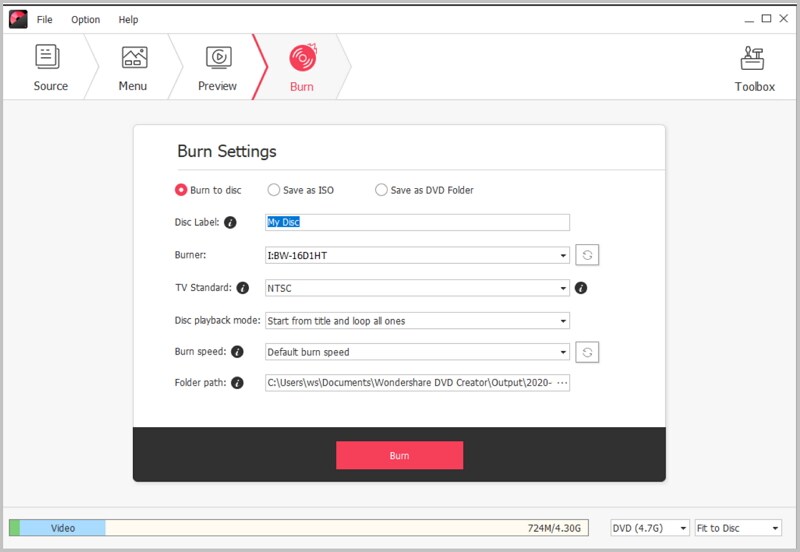This screenshot has height=552, width=800.
Task: Select the Burn step disc icon
Action: [303, 57]
